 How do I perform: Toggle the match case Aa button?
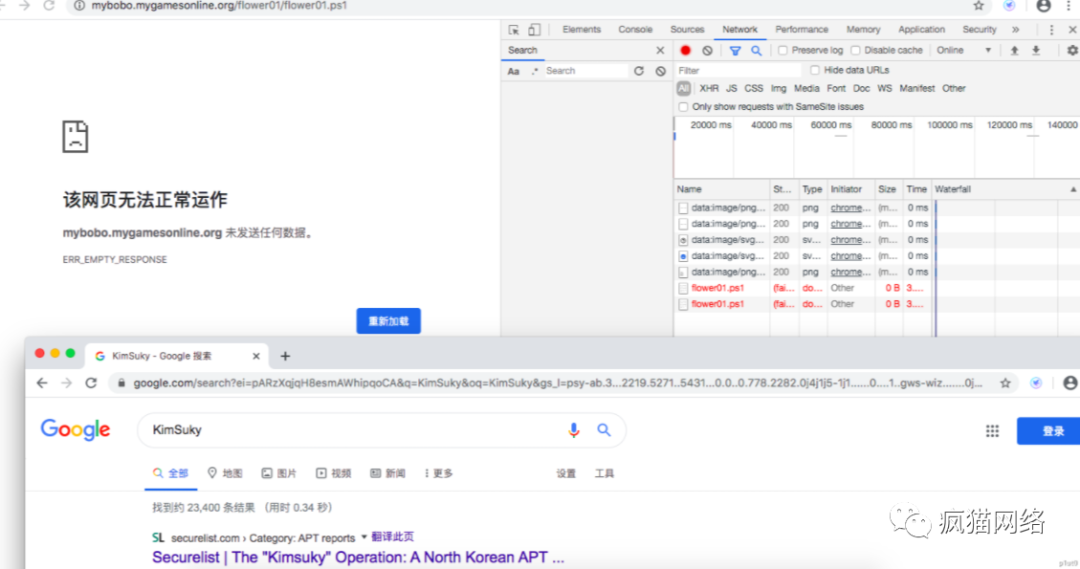point(513,71)
